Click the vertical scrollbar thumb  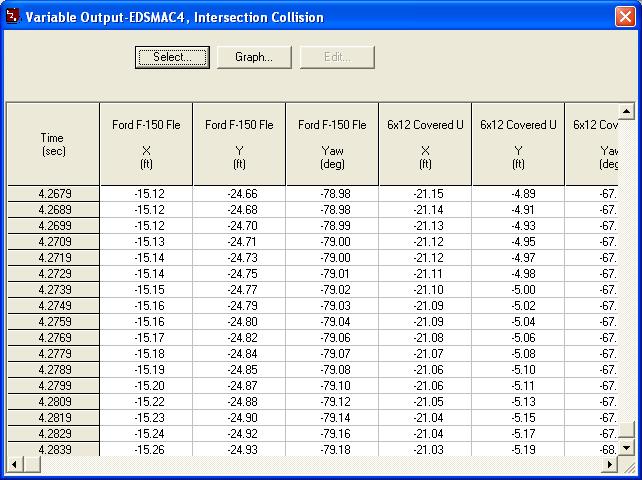[627, 430]
